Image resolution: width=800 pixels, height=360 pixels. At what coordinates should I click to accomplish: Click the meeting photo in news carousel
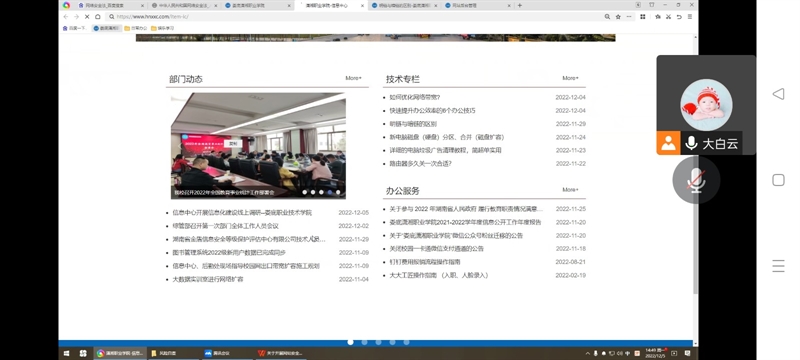coord(258,145)
